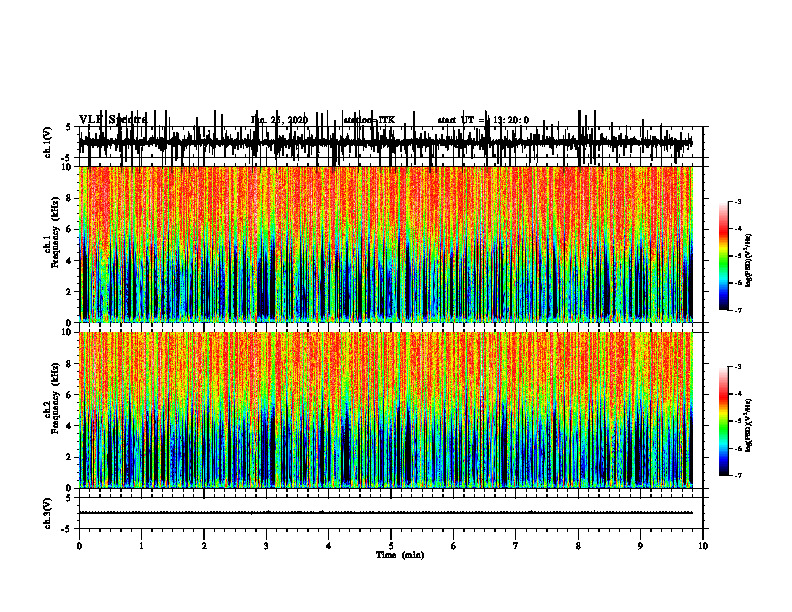Click the 'ch.3(V)' waveform axis label

(x=48, y=513)
